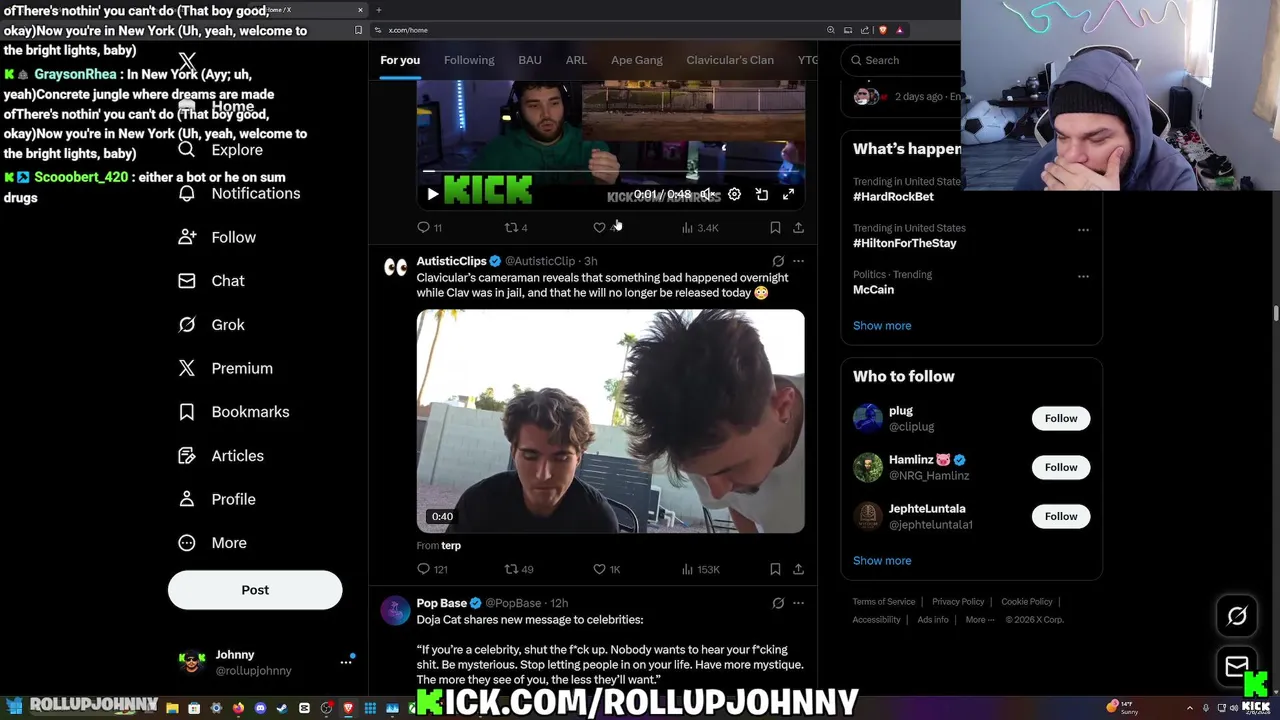
Task: Open the video player settings gear
Action: pos(734,195)
